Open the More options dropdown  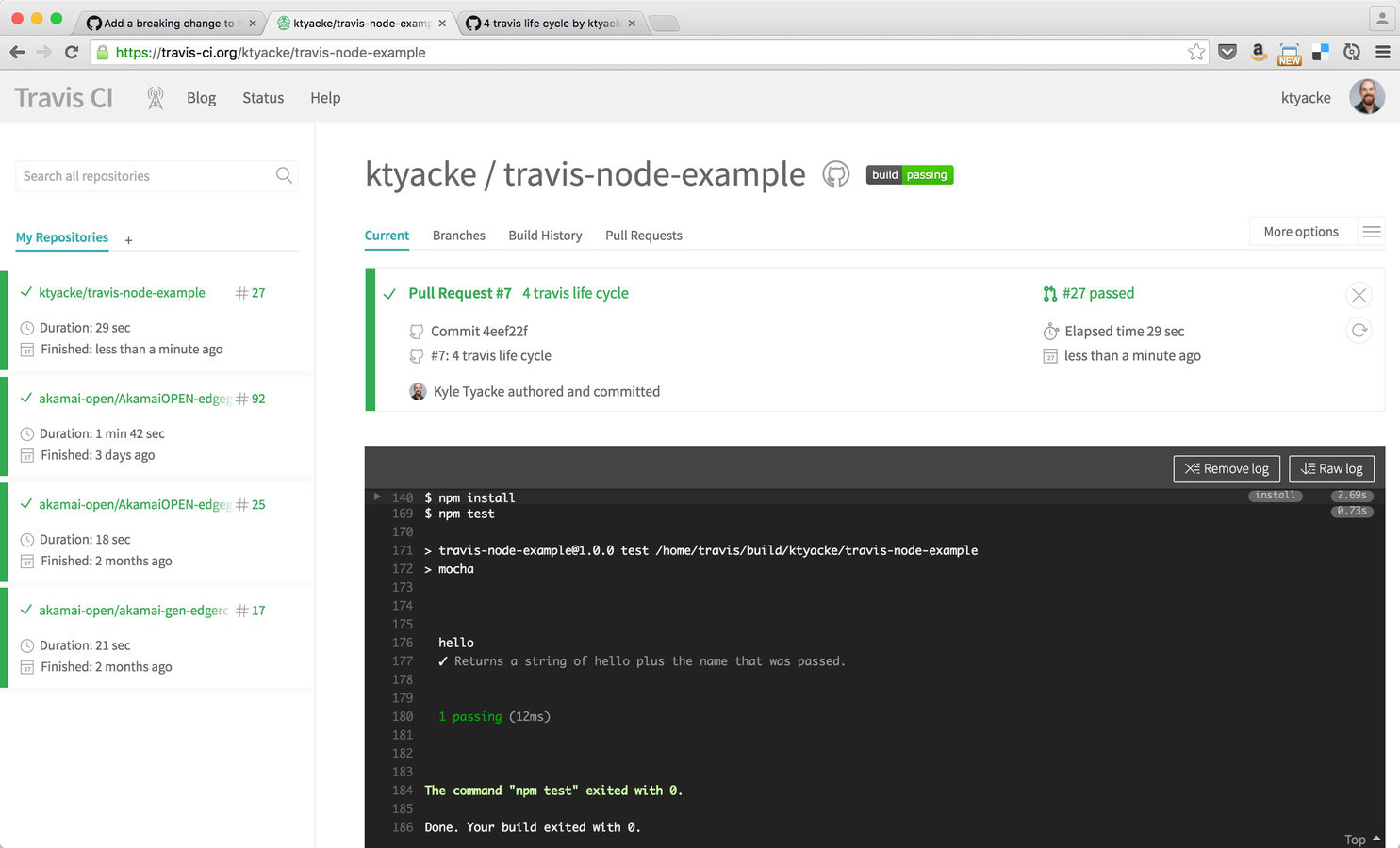tap(1301, 232)
